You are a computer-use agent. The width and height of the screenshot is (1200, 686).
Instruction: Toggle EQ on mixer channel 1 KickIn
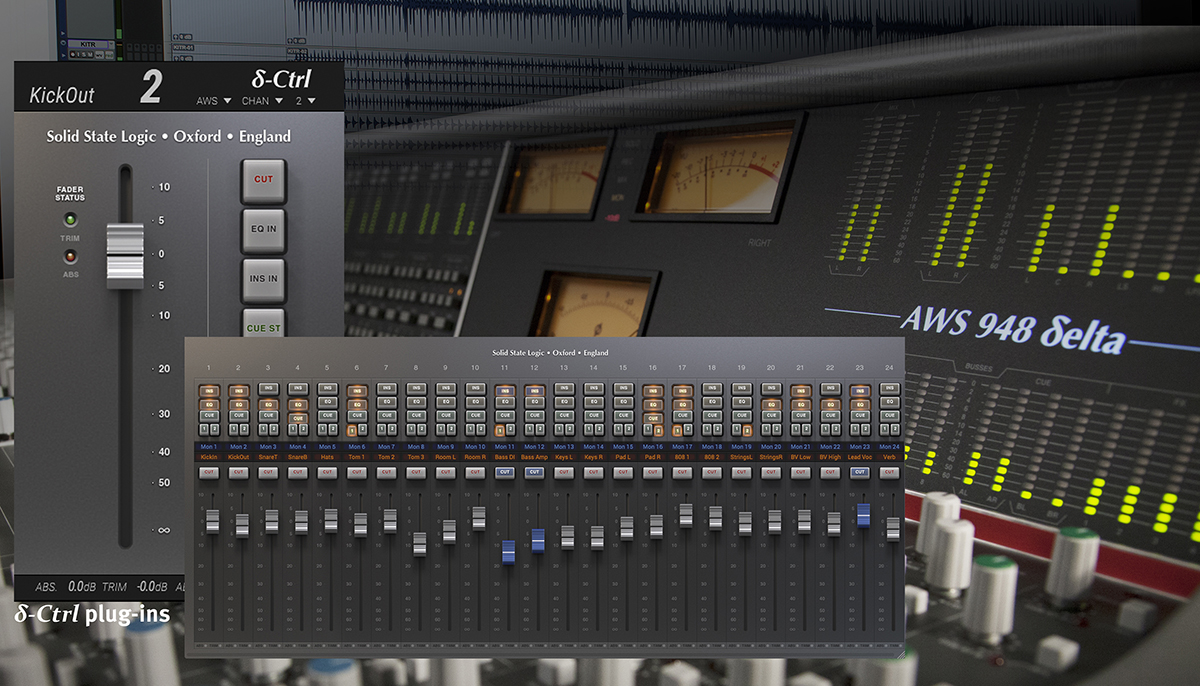click(209, 404)
